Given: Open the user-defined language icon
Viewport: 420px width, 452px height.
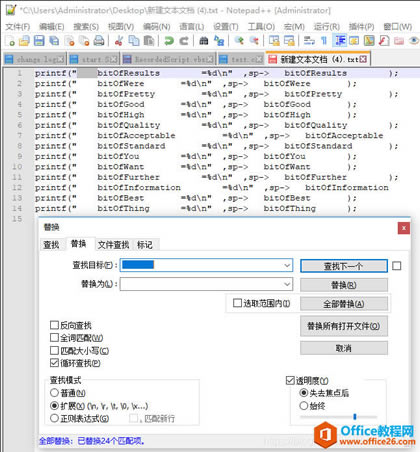Looking at the screenshot, I should pos(354,41).
